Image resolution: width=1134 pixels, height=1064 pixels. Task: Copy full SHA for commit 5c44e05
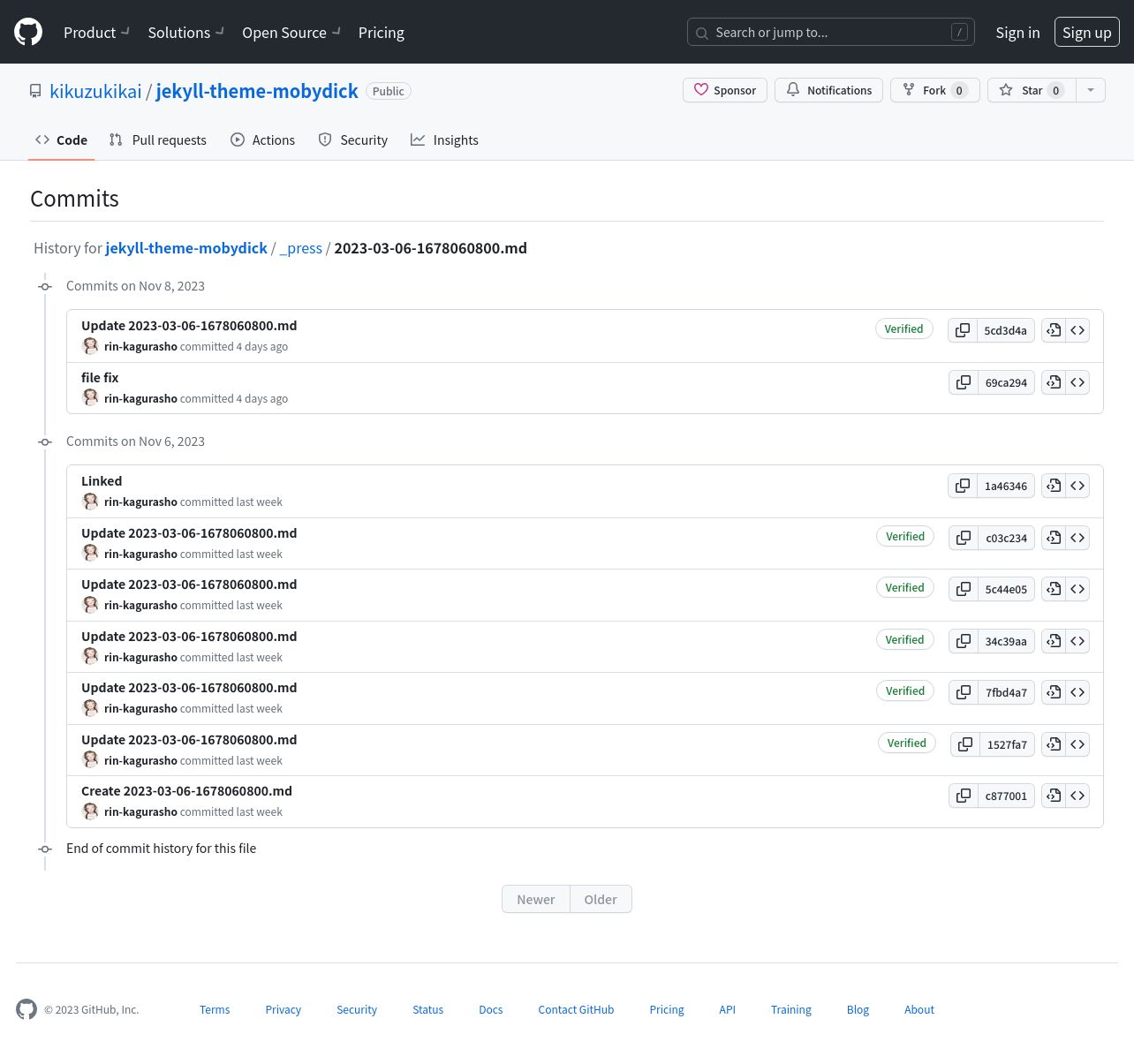pyautogui.click(x=964, y=589)
